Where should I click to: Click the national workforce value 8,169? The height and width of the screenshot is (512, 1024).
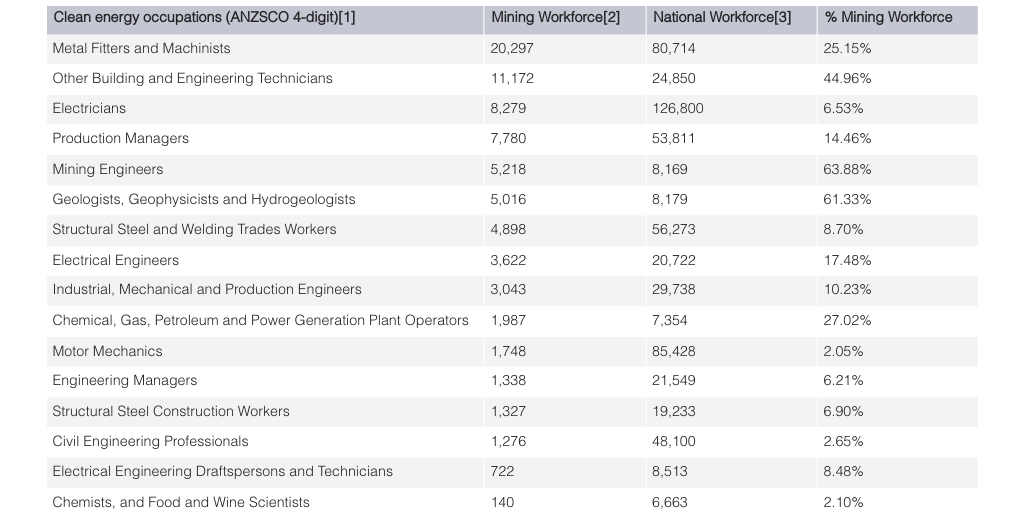(669, 169)
